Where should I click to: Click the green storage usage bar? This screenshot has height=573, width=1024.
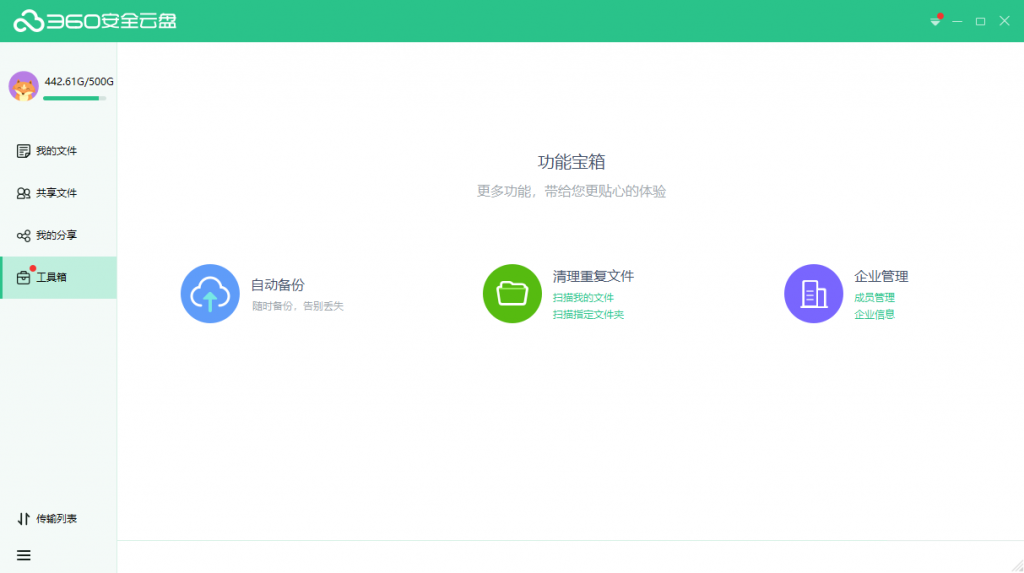point(74,98)
